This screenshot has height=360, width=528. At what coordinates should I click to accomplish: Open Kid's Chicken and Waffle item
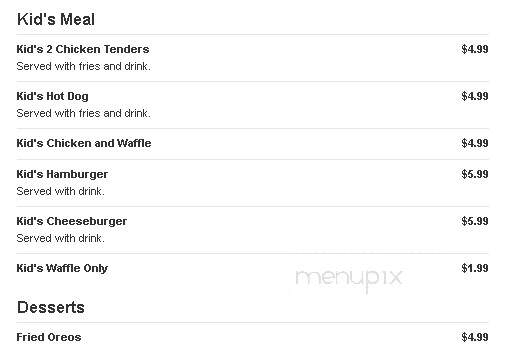[x=84, y=143]
